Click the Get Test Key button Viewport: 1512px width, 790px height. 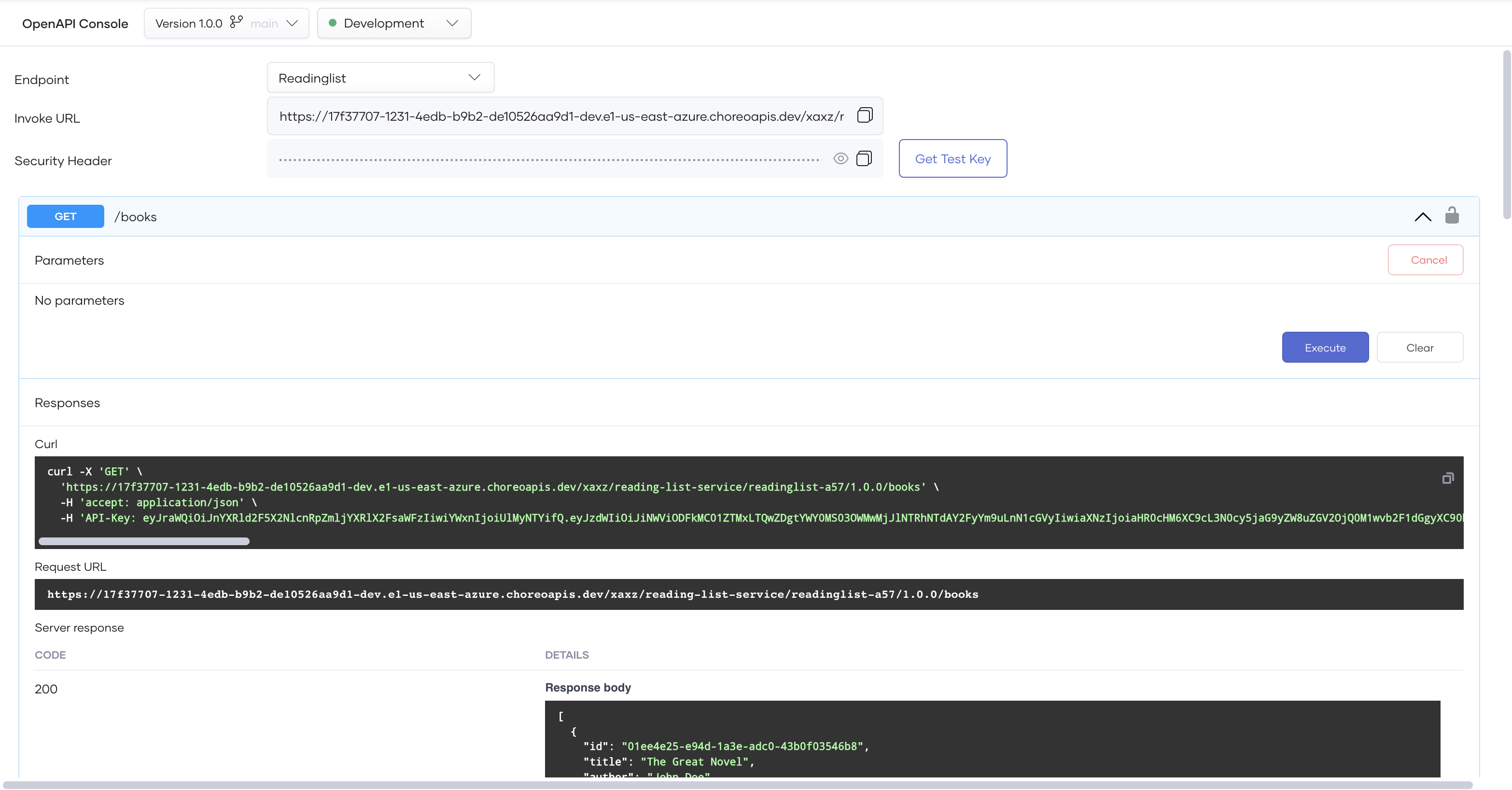(952, 158)
